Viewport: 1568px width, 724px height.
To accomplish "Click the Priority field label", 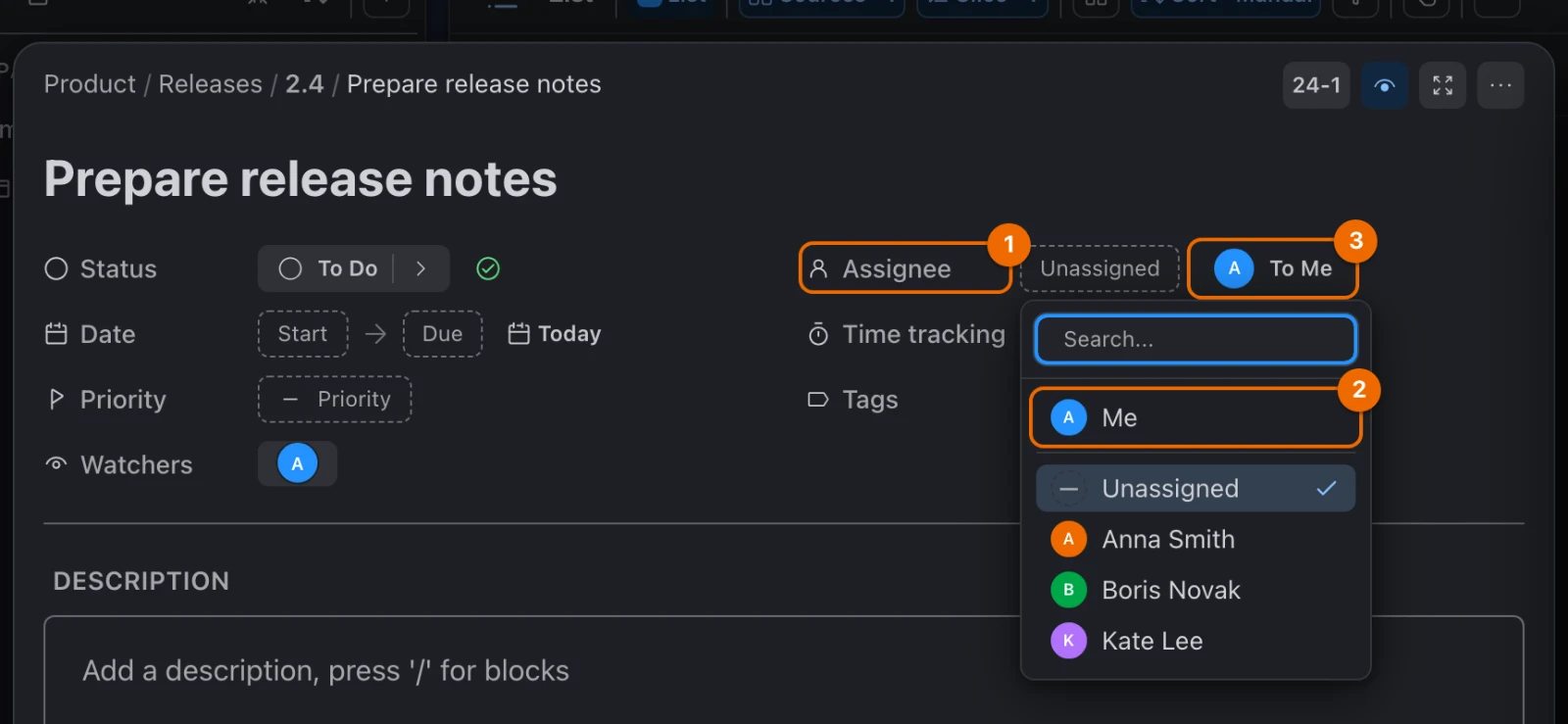I will [123, 400].
